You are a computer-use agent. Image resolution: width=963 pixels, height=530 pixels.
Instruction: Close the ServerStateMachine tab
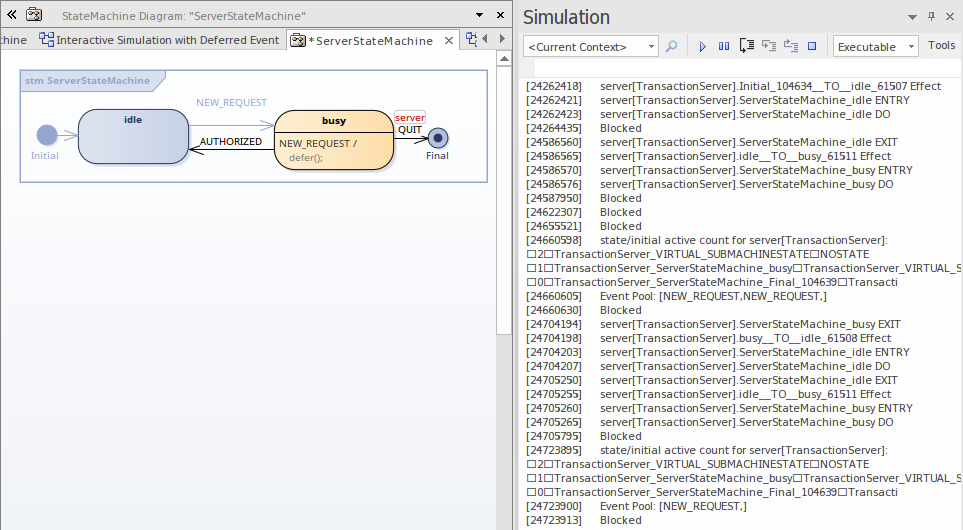pos(448,40)
